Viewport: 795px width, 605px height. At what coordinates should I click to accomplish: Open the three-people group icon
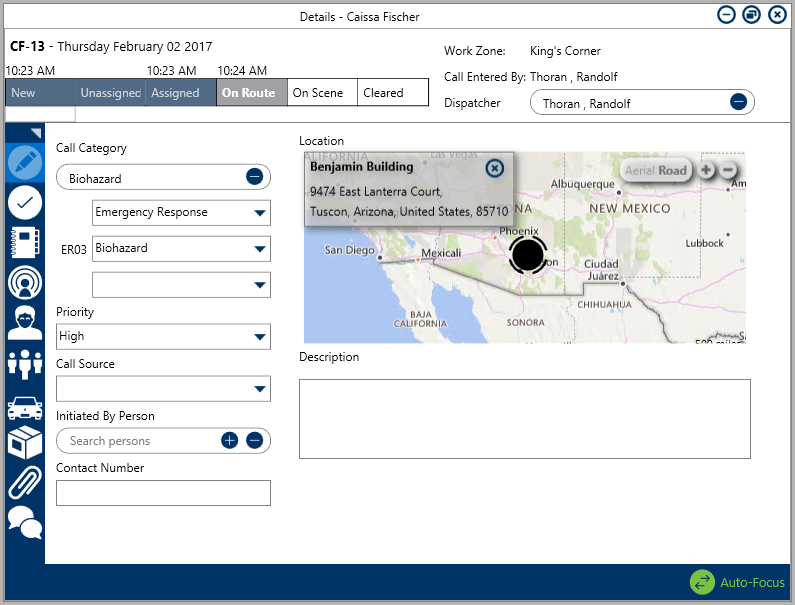tap(25, 364)
